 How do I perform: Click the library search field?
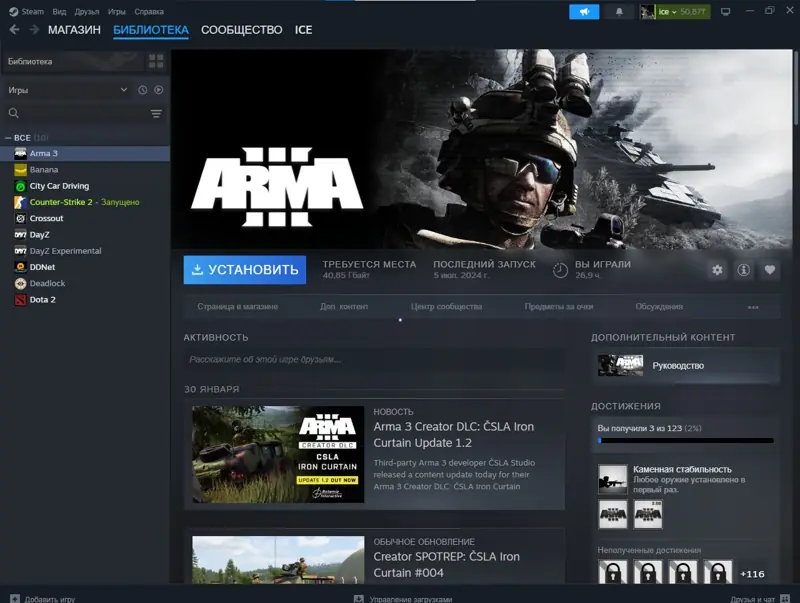click(84, 113)
